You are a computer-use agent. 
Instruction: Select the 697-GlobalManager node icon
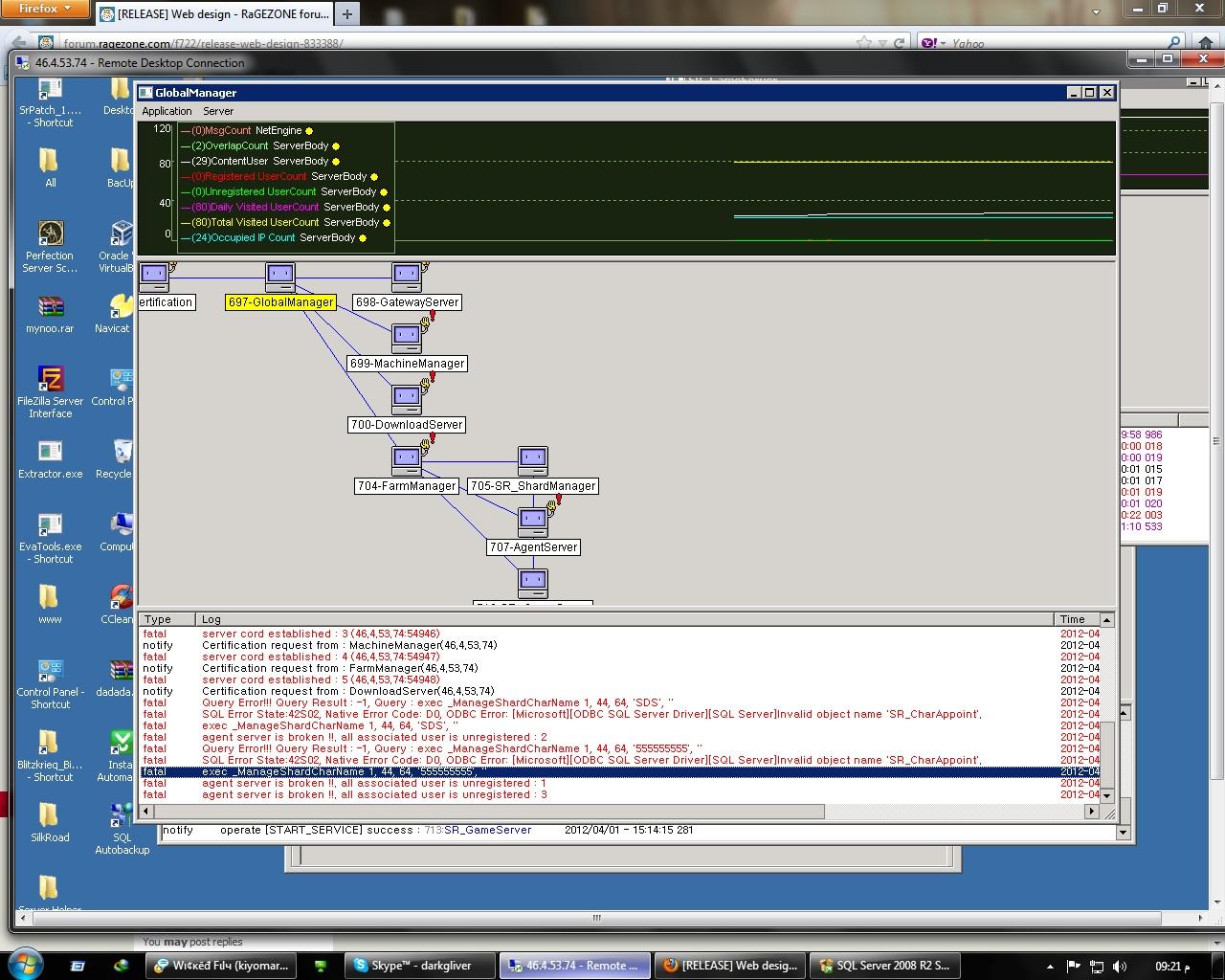[280, 278]
